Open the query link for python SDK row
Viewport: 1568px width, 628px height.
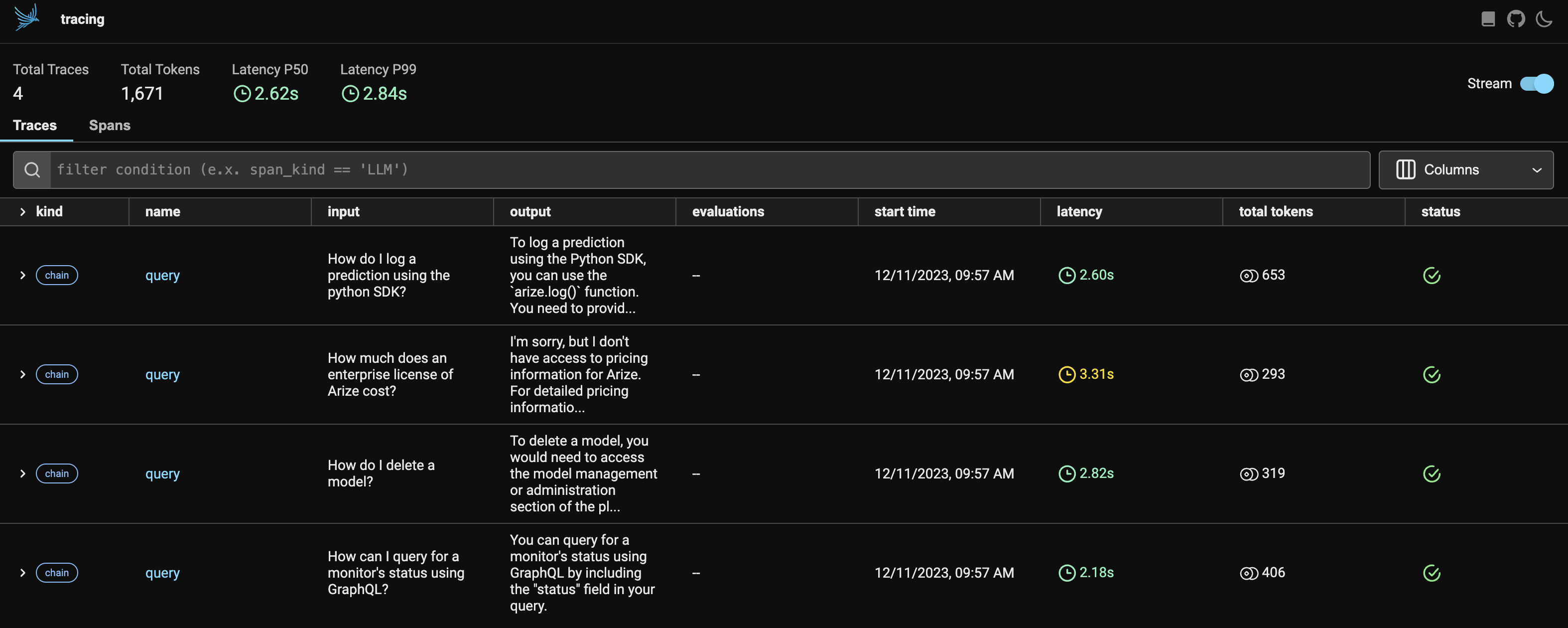(162, 276)
